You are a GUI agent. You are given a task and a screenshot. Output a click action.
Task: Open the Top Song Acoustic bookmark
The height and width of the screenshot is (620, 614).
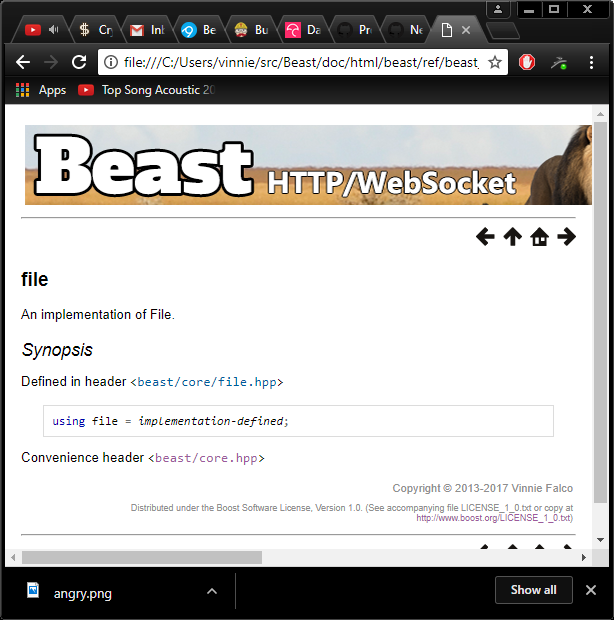point(146,90)
